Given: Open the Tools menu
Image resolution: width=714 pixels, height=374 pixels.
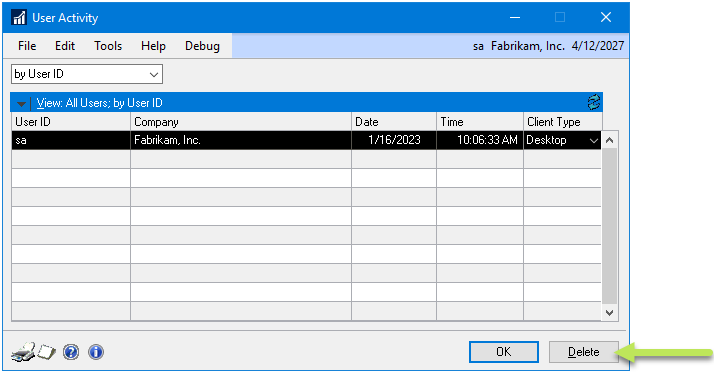Looking at the screenshot, I should (x=108, y=46).
